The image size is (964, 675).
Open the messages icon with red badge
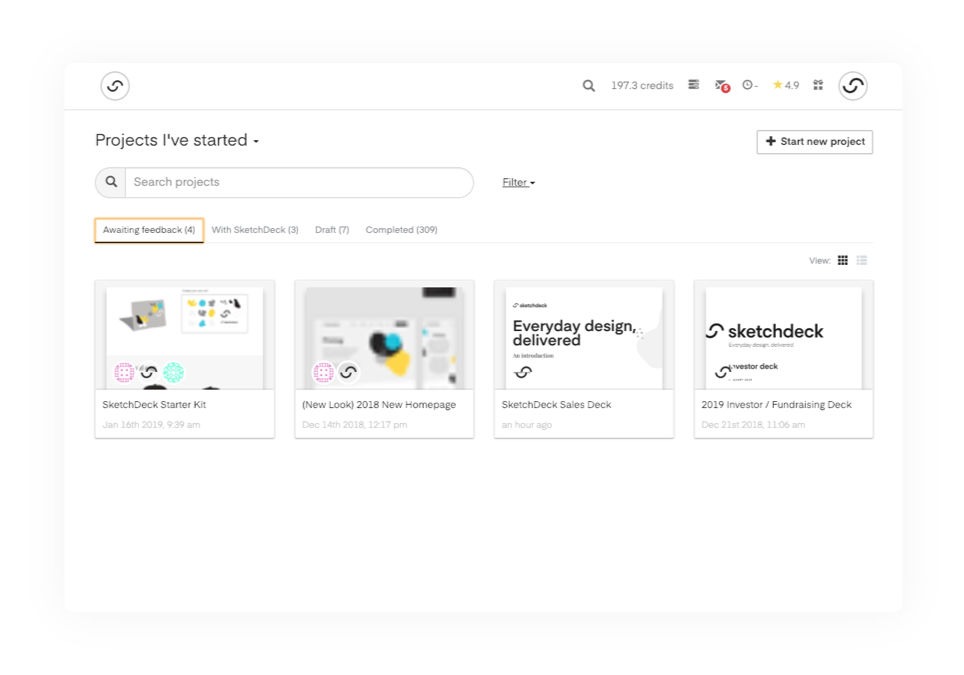(722, 86)
